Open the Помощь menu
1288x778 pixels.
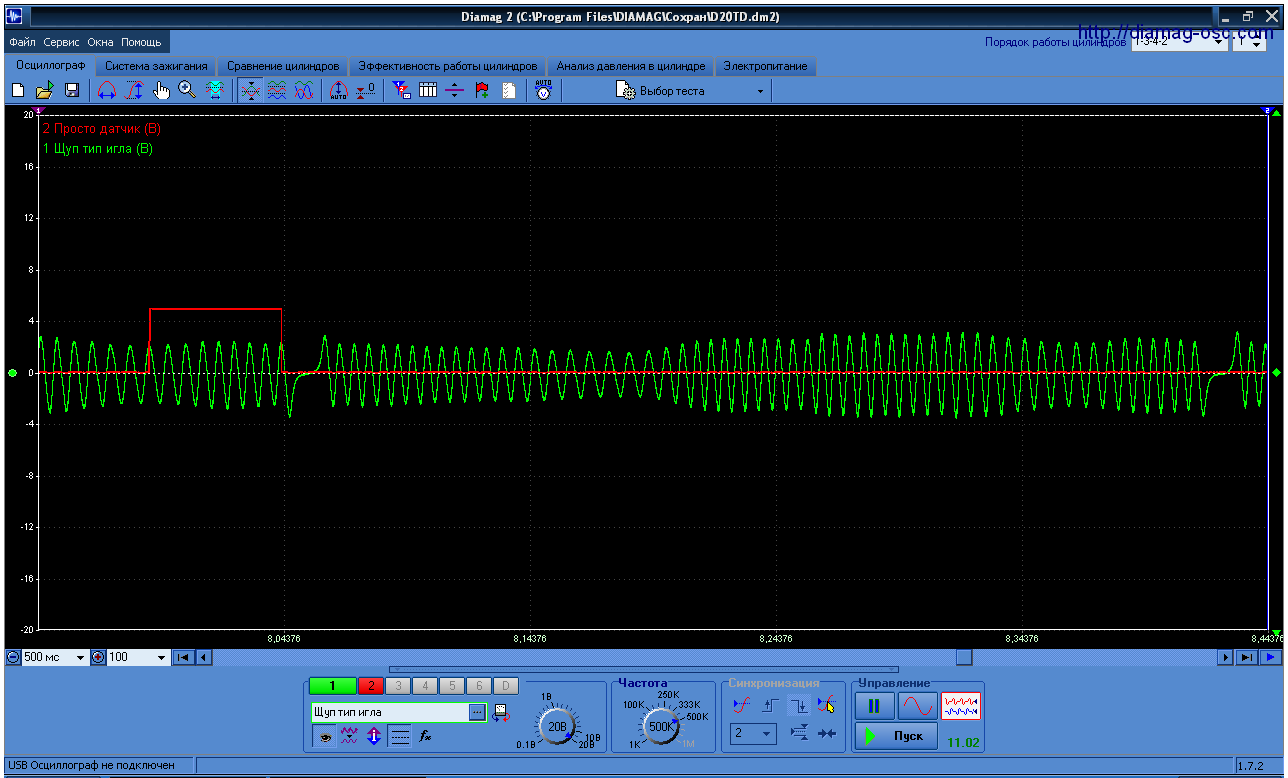pyautogui.click(x=141, y=43)
